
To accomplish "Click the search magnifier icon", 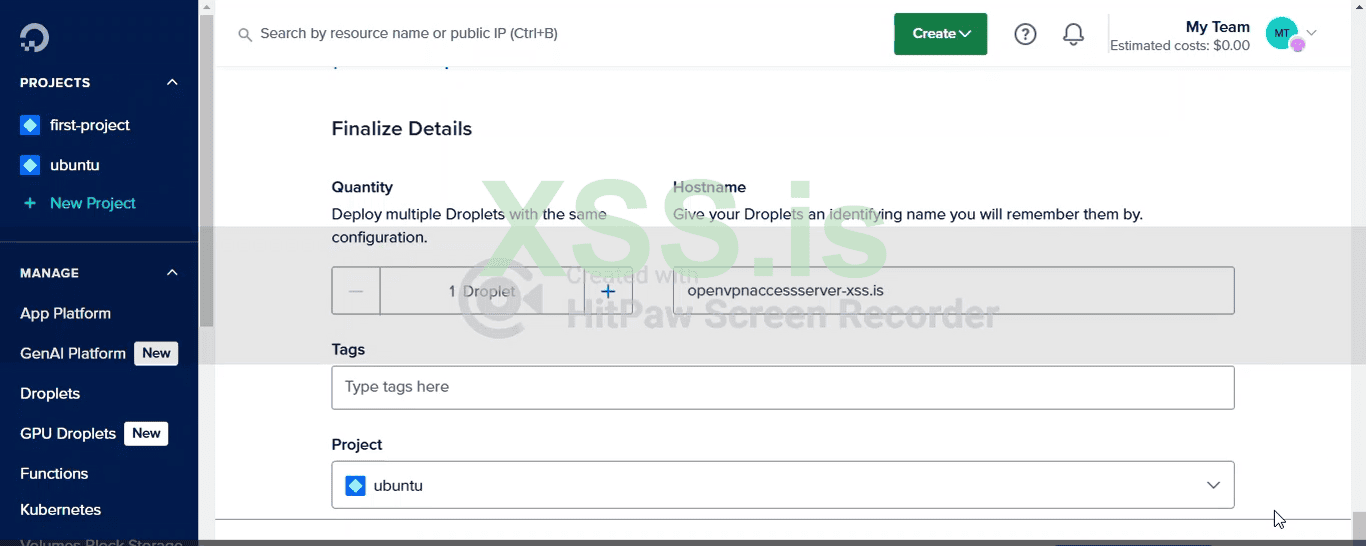I will click(x=245, y=34).
